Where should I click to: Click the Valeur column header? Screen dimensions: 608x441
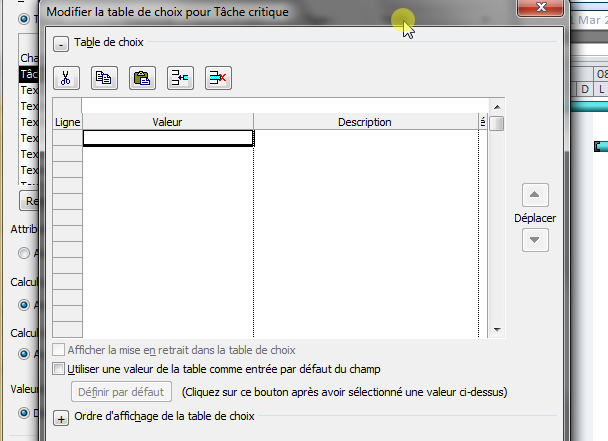(x=167, y=122)
